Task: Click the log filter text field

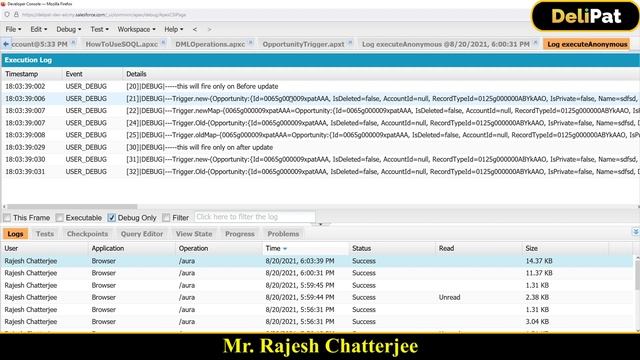Action: [x=255, y=217]
